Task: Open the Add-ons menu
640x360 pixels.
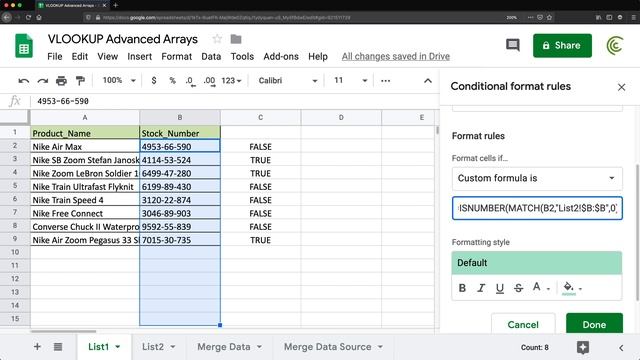Action: (281, 56)
